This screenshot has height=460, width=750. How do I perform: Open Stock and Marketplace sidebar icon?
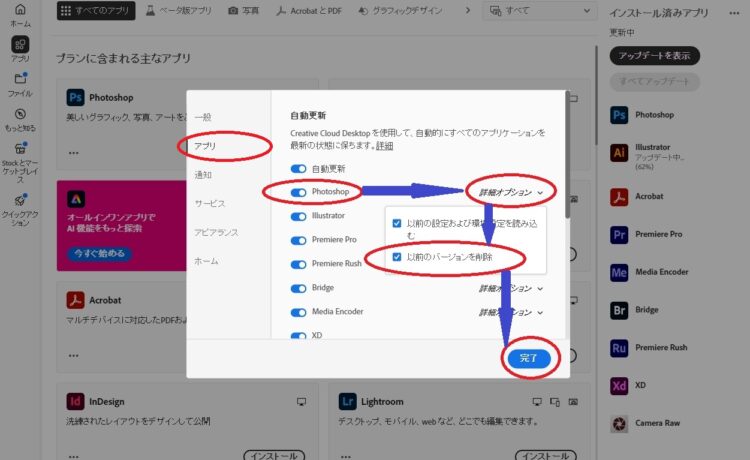[x=20, y=148]
